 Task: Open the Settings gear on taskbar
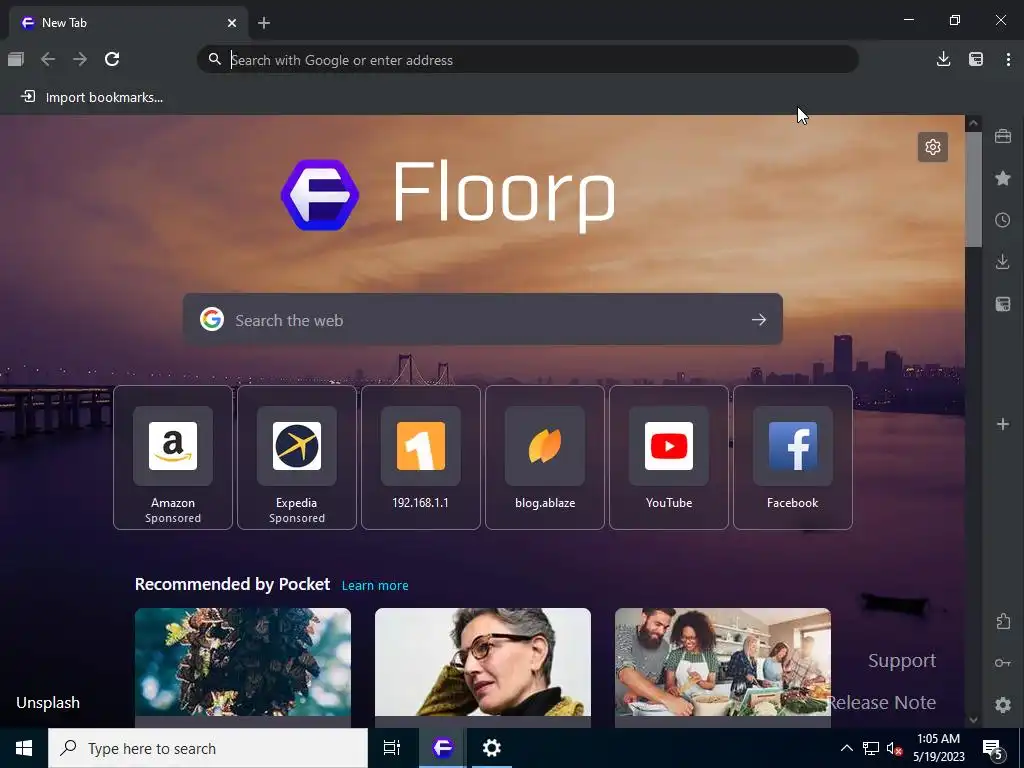[x=491, y=748]
